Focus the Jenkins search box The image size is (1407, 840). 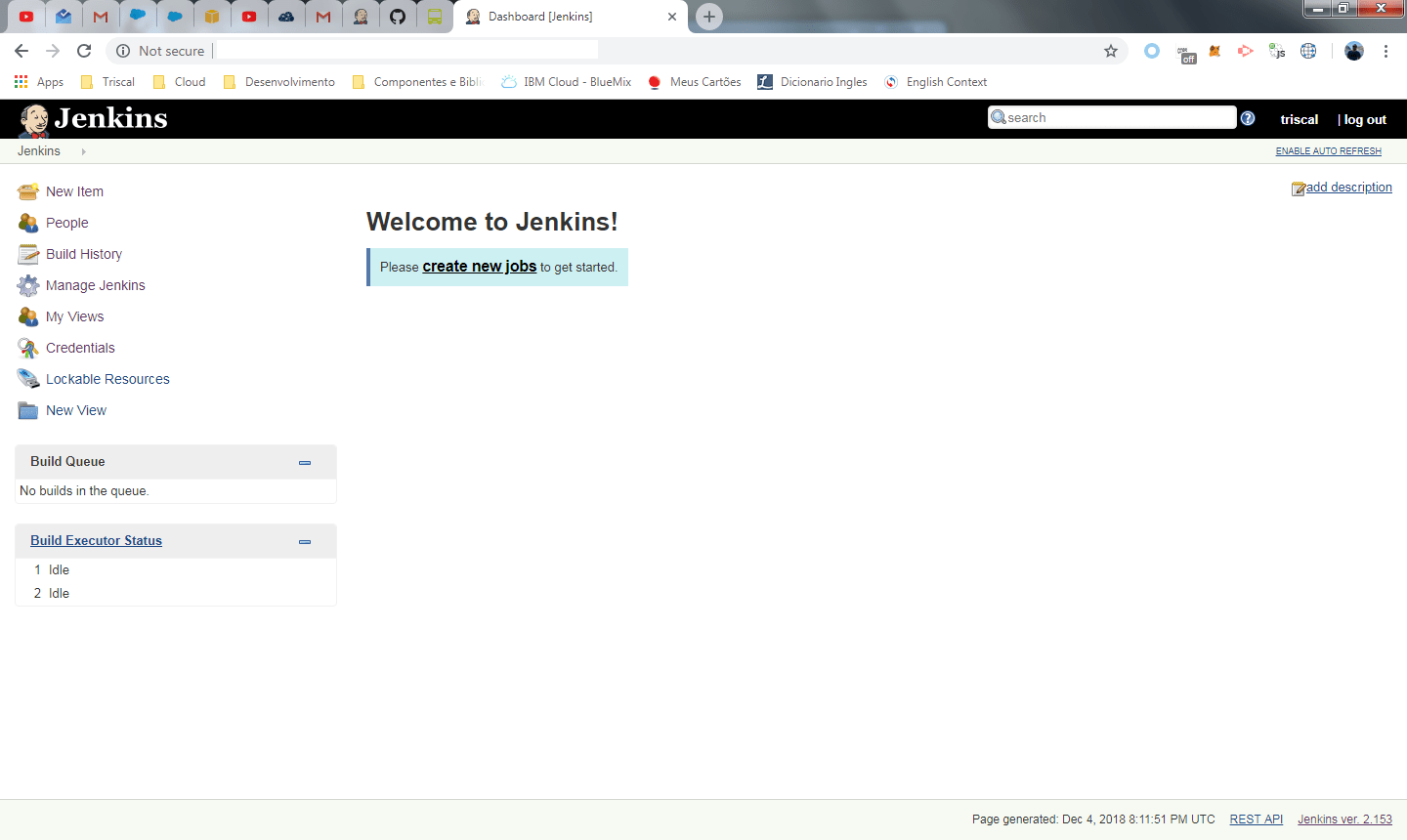point(1112,117)
